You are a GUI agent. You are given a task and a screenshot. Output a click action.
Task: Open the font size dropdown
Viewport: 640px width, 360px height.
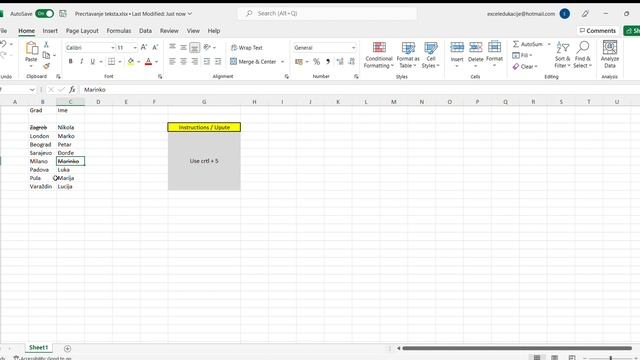[x=135, y=48]
